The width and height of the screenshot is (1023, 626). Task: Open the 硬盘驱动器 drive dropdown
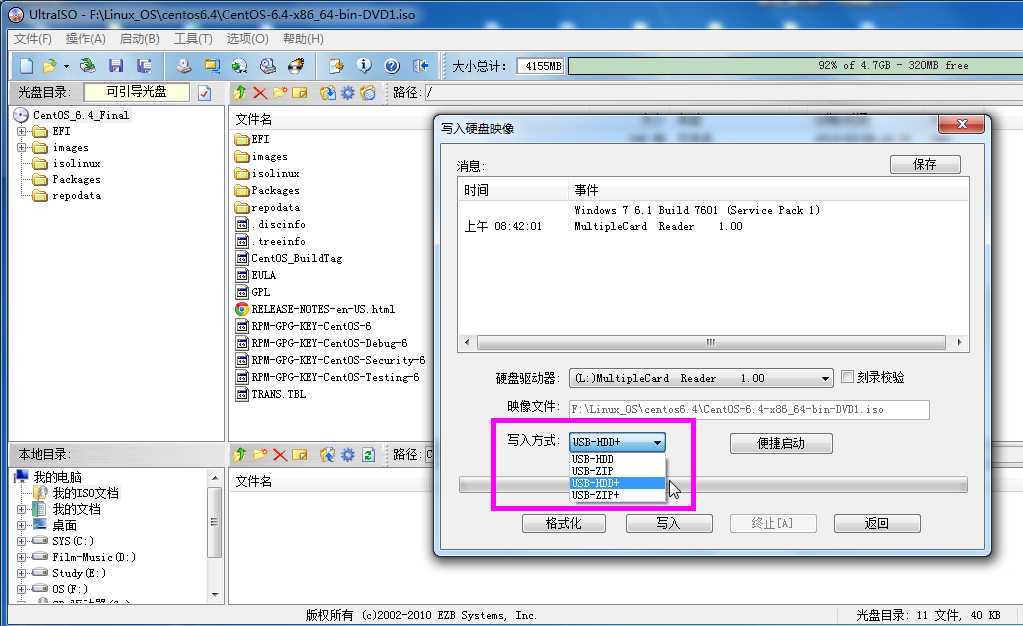825,379
